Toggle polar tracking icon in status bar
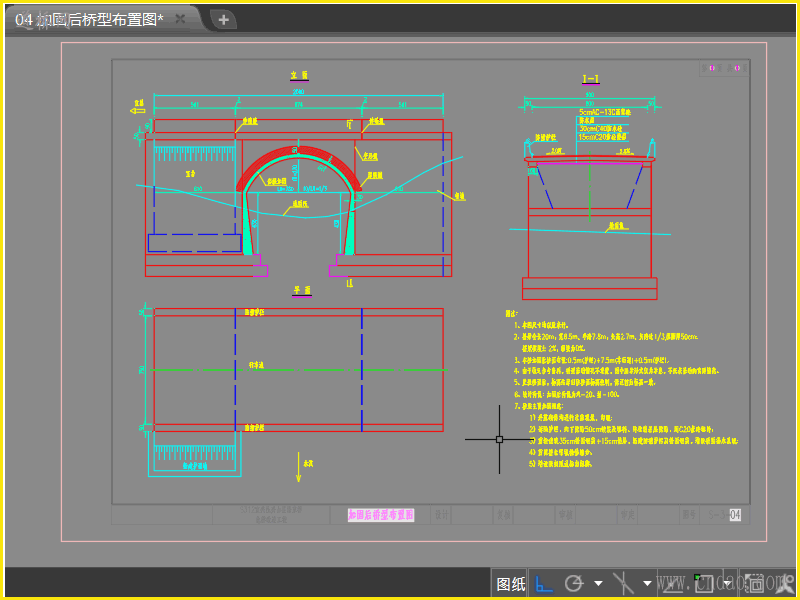 click(x=574, y=583)
